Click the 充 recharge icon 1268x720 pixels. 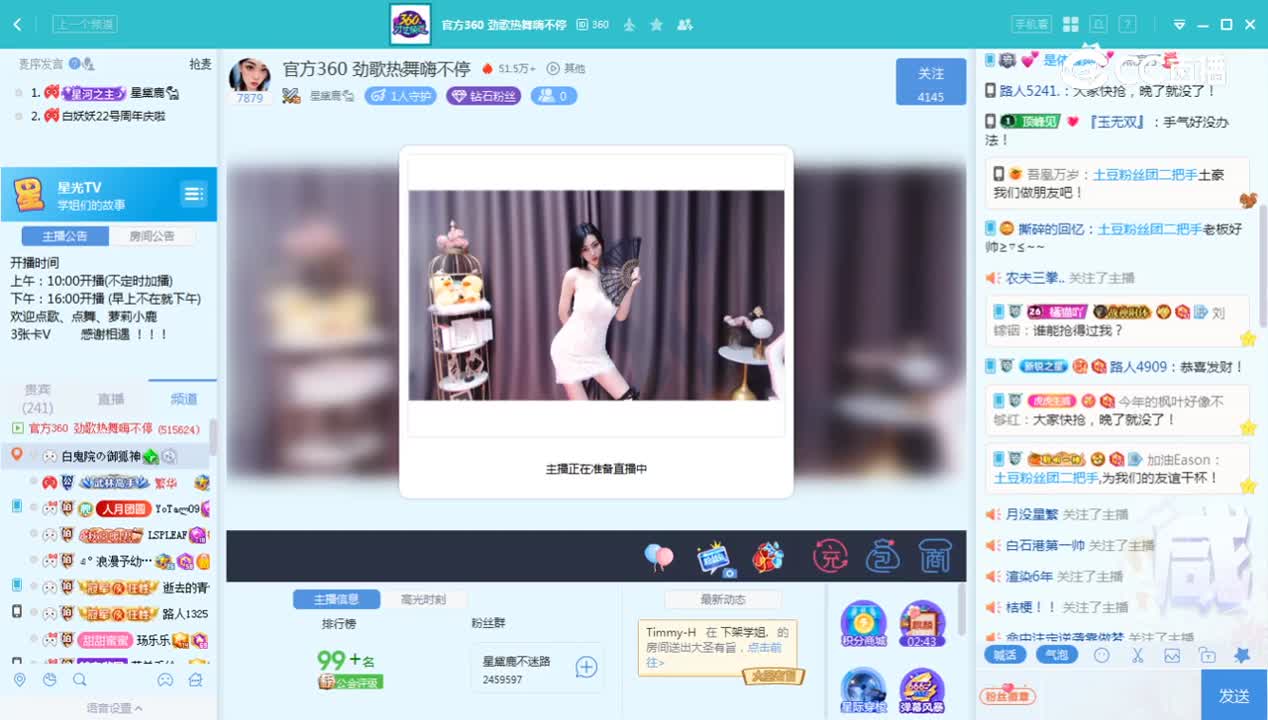(829, 556)
